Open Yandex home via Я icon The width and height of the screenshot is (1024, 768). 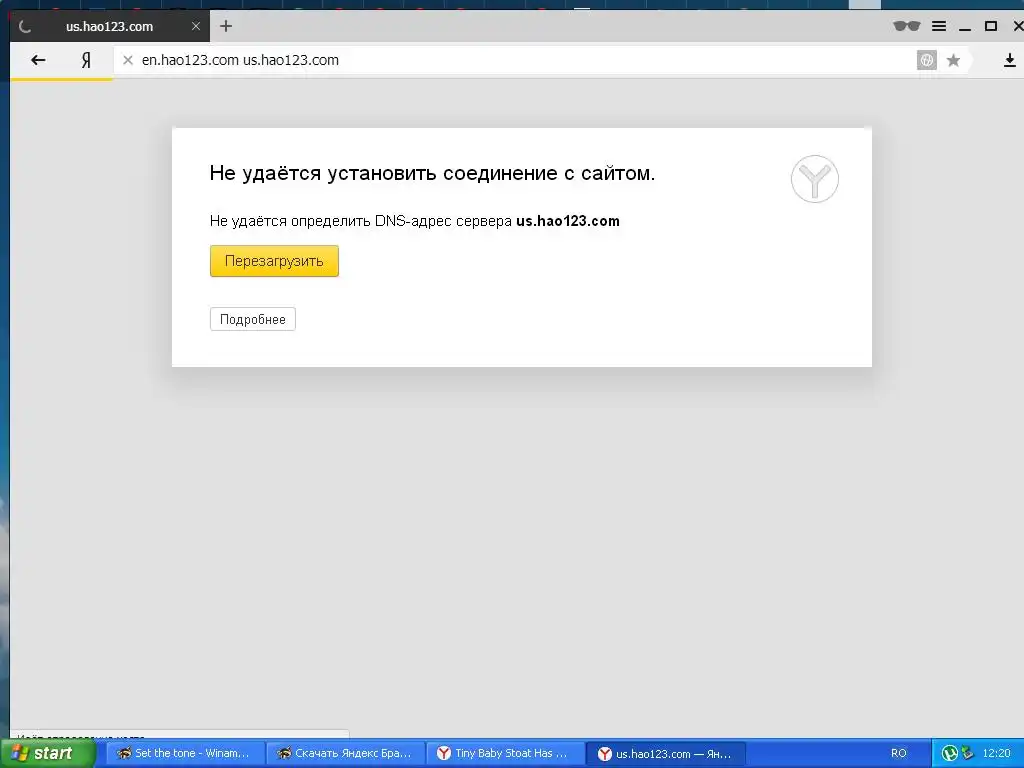(x=86, y=60)
